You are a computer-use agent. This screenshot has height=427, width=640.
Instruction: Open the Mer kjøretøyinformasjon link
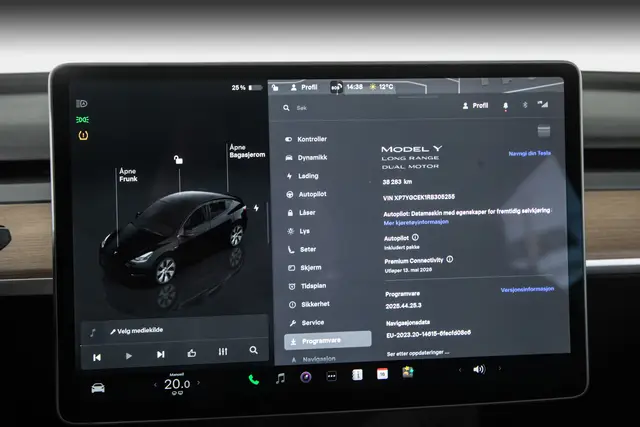pos(416,222)
